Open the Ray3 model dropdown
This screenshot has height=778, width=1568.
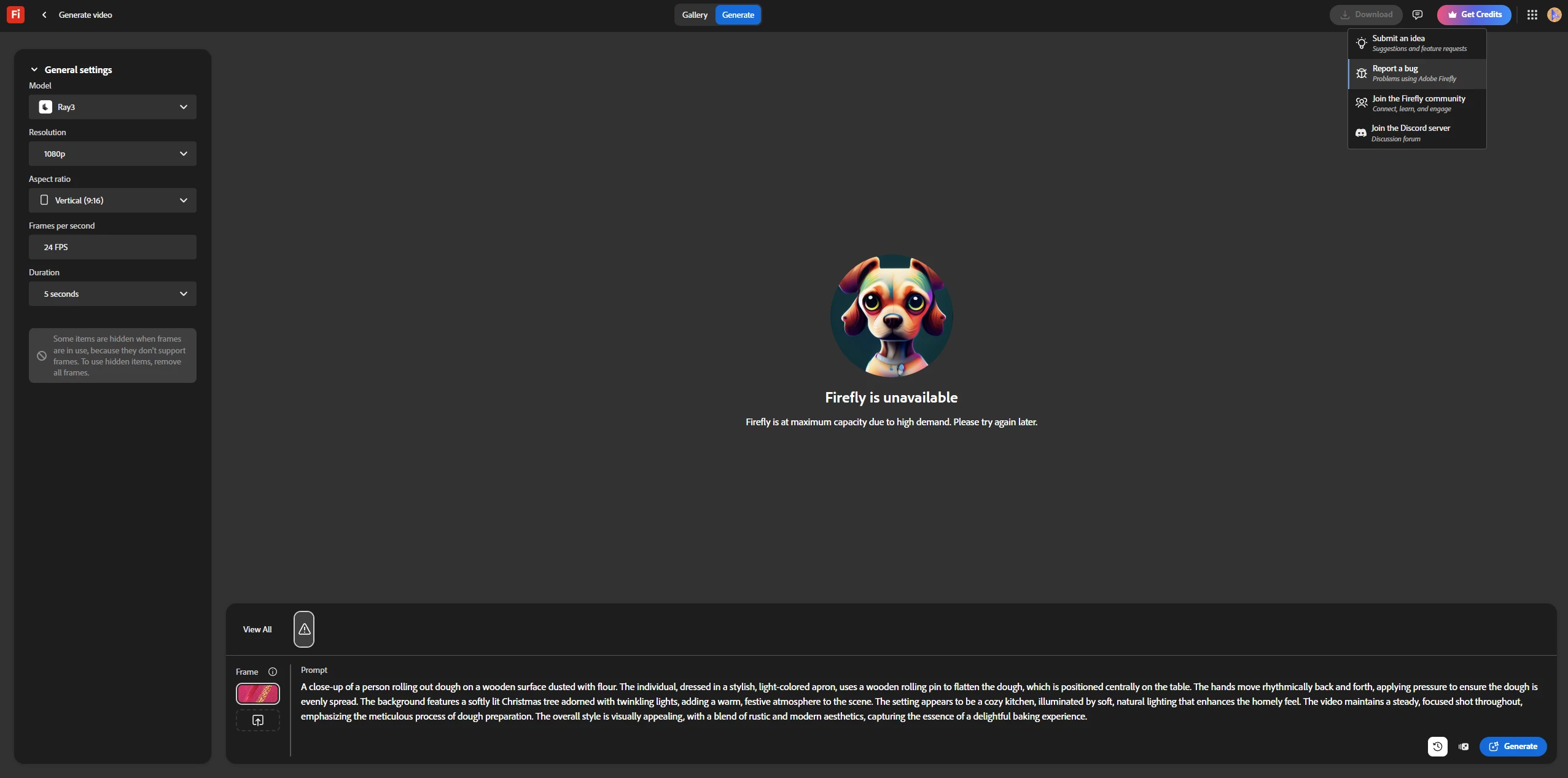point(112,107)
